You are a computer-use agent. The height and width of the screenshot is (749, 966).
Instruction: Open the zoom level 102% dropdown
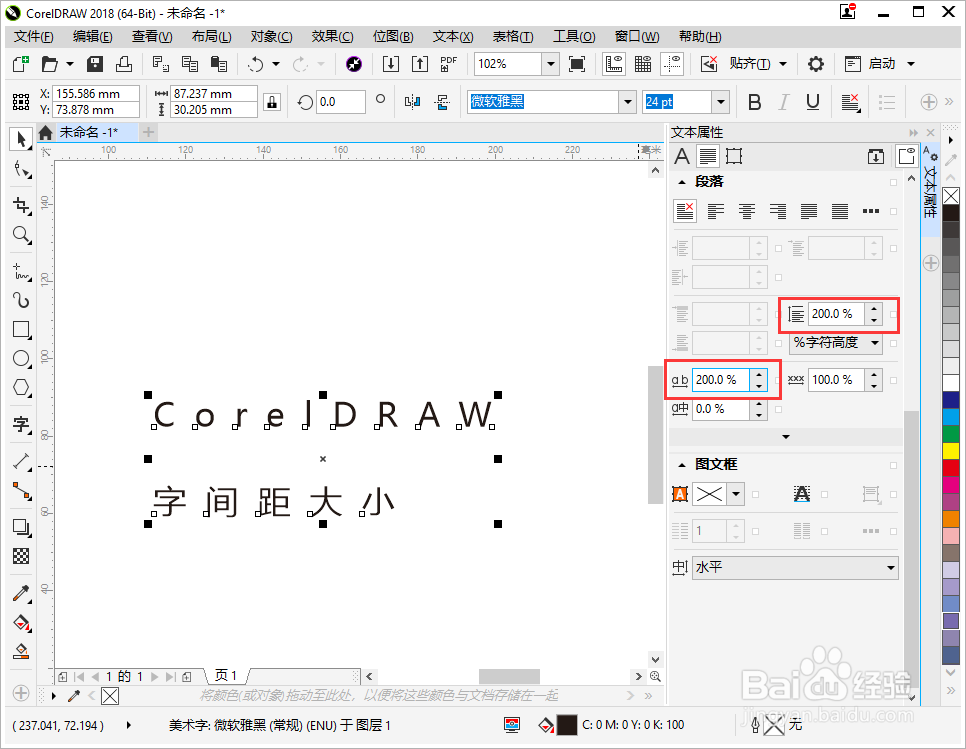pyautogui.click(x=551, y=63)
